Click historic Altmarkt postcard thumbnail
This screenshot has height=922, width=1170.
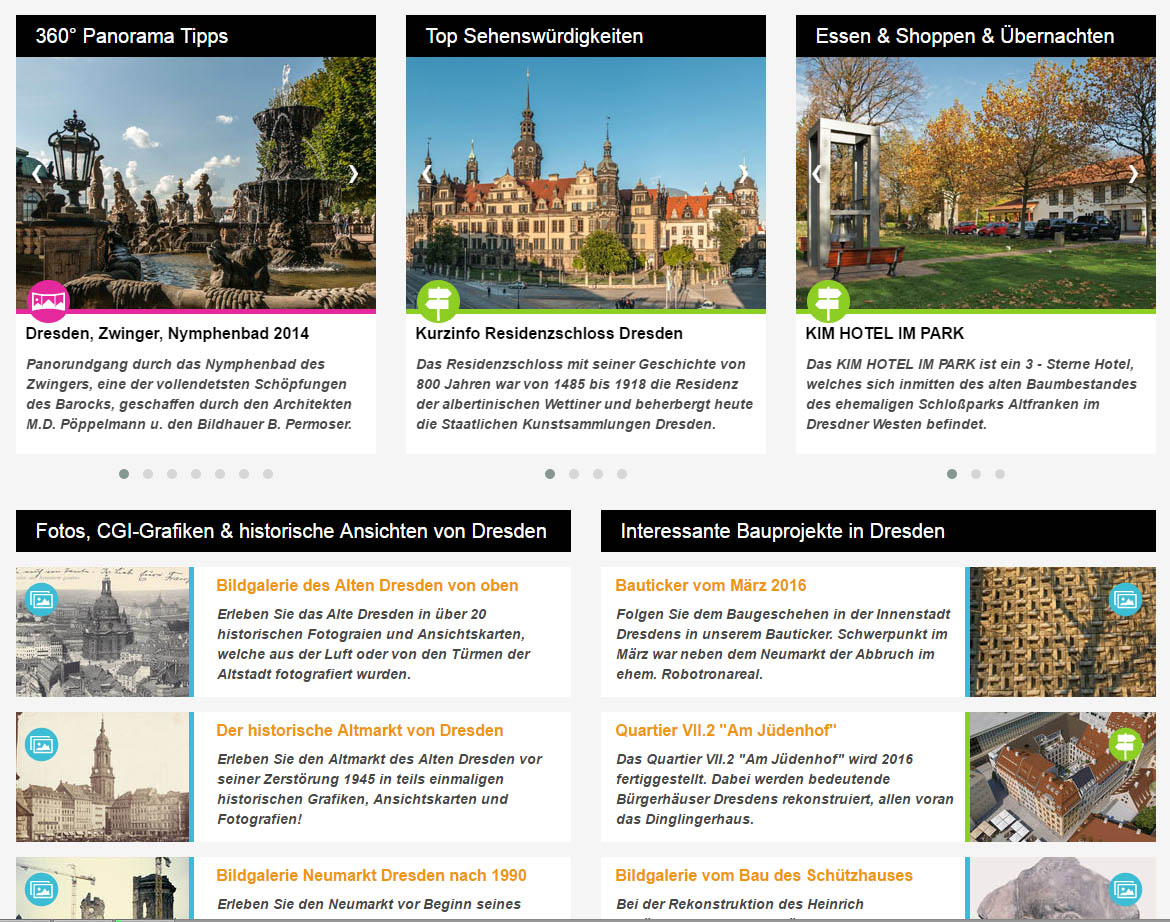(x=102, y=777)
